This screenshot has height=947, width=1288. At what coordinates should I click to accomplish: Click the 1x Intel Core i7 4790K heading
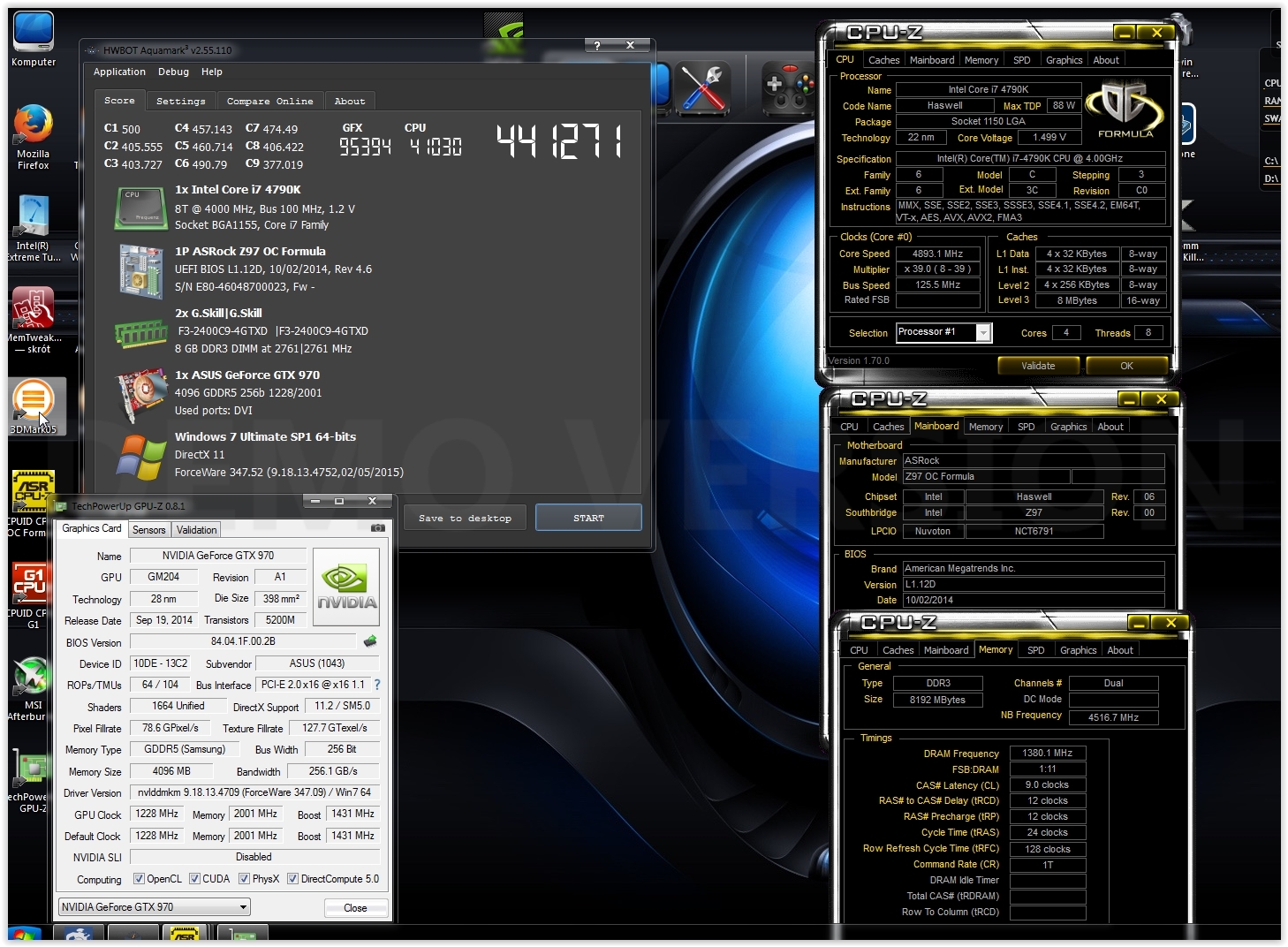pyautogui.click(x=238, y=189)
